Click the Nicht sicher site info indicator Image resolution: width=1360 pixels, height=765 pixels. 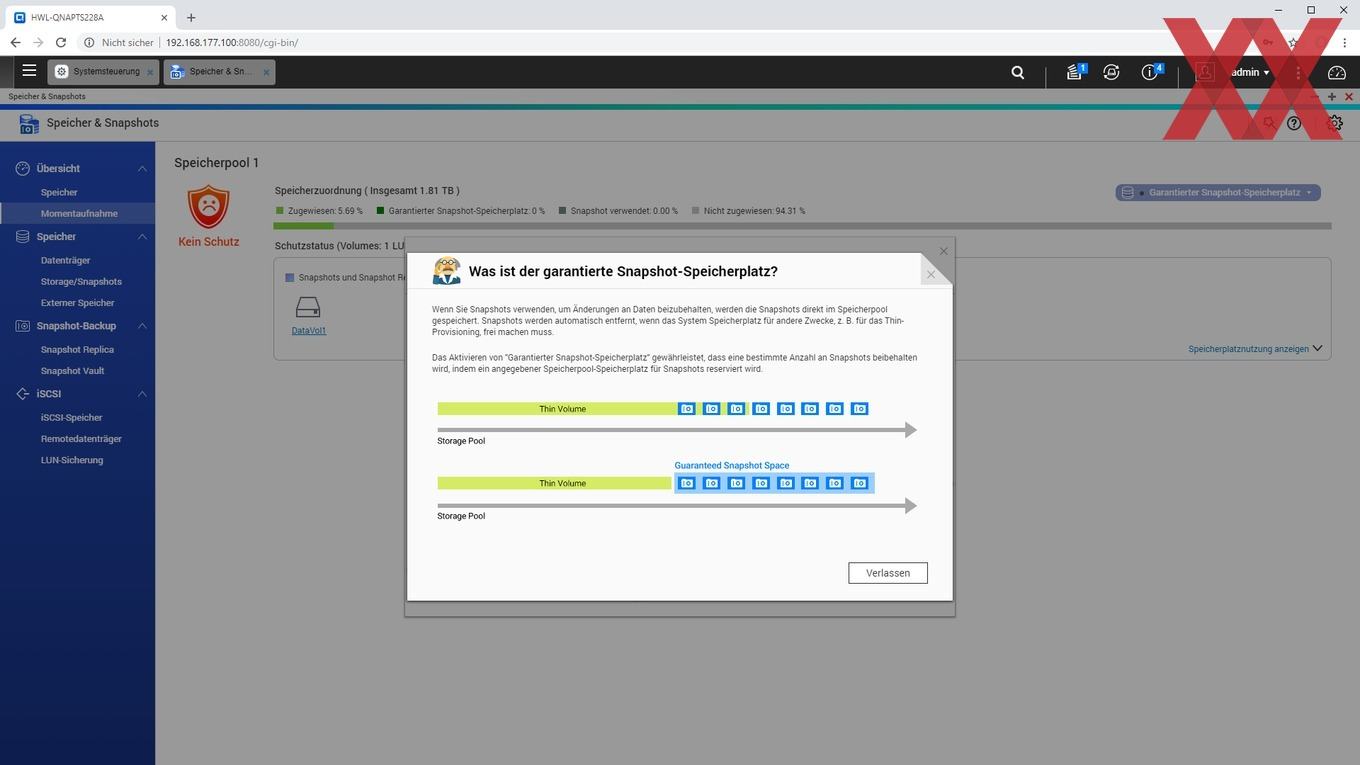tap(119, 43)
